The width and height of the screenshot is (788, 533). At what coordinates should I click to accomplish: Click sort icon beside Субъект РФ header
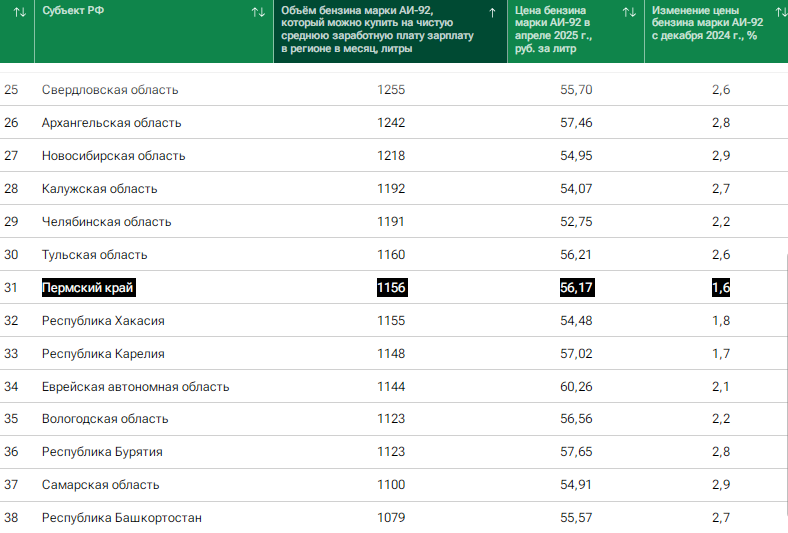click(x=258, y=12)
